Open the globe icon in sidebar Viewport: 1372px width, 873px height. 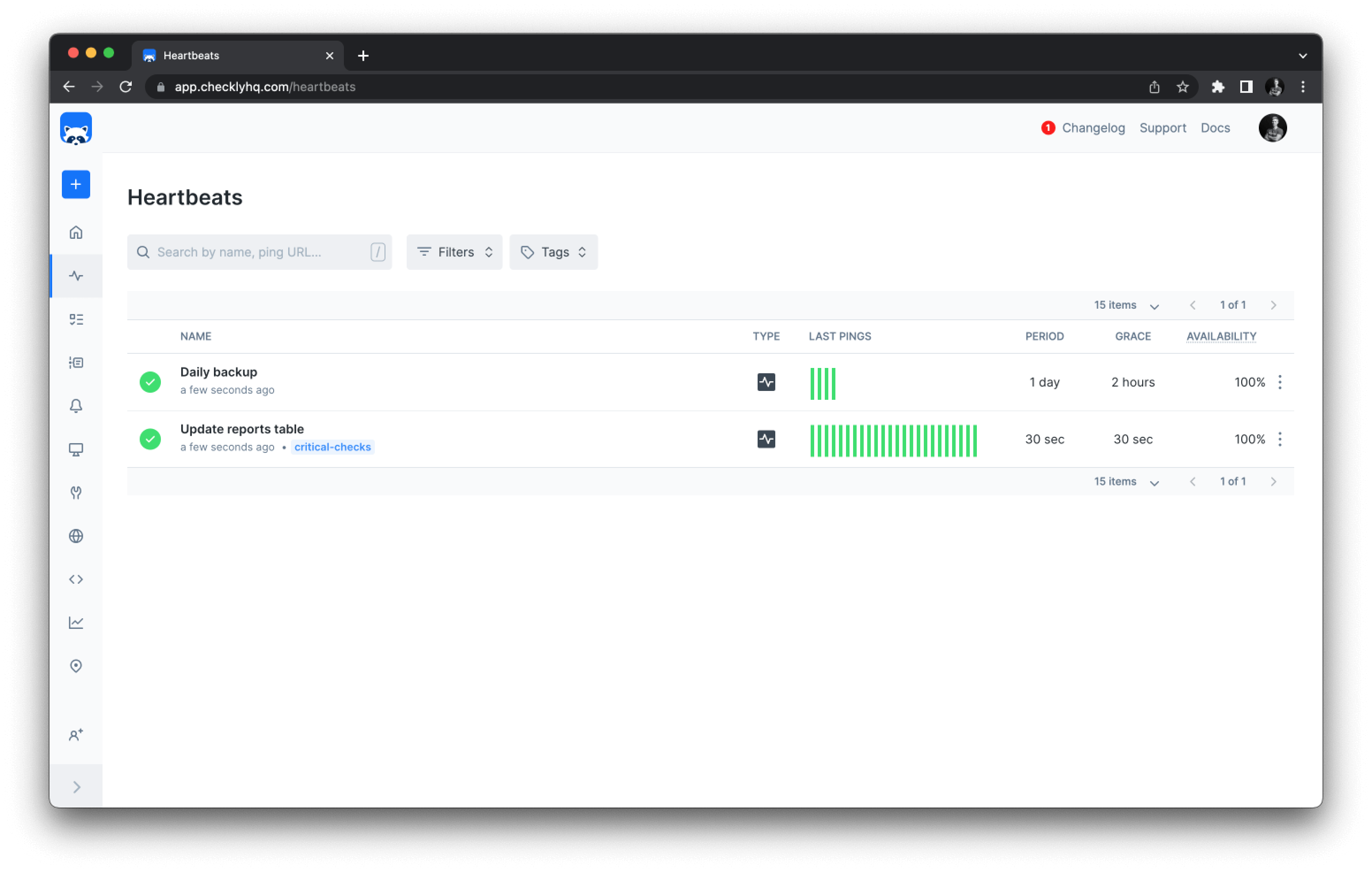[x=76, y=536]
